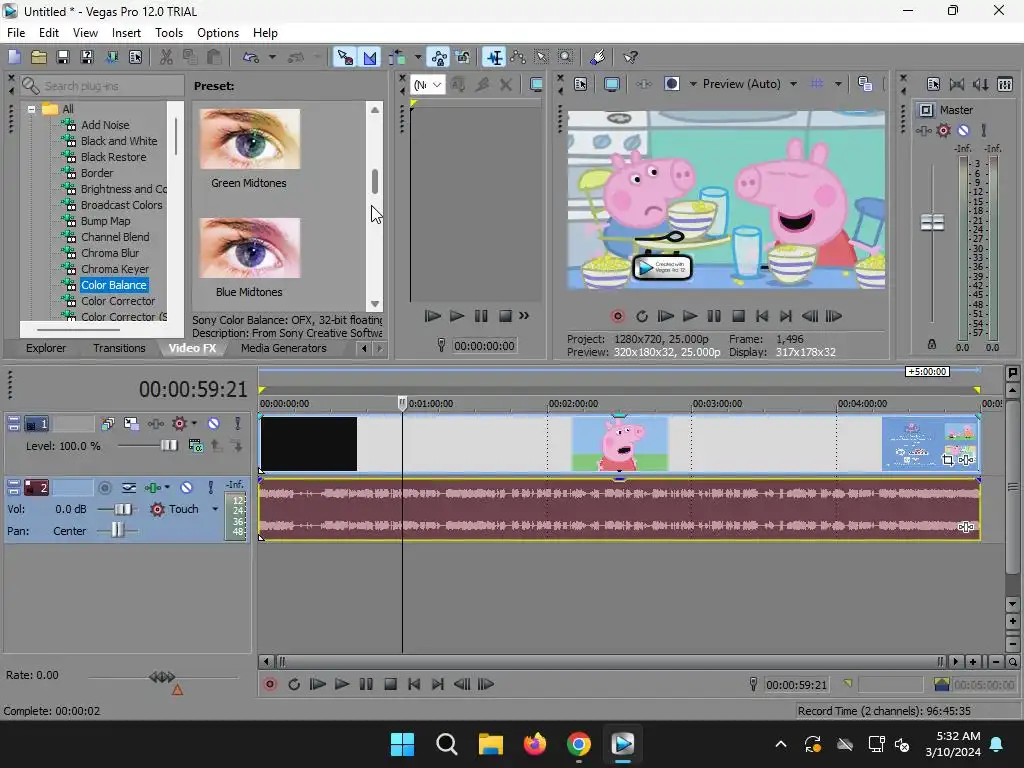Mute video track 1
This screenshot has width=1024, height=768.
[x=214, y=424]
